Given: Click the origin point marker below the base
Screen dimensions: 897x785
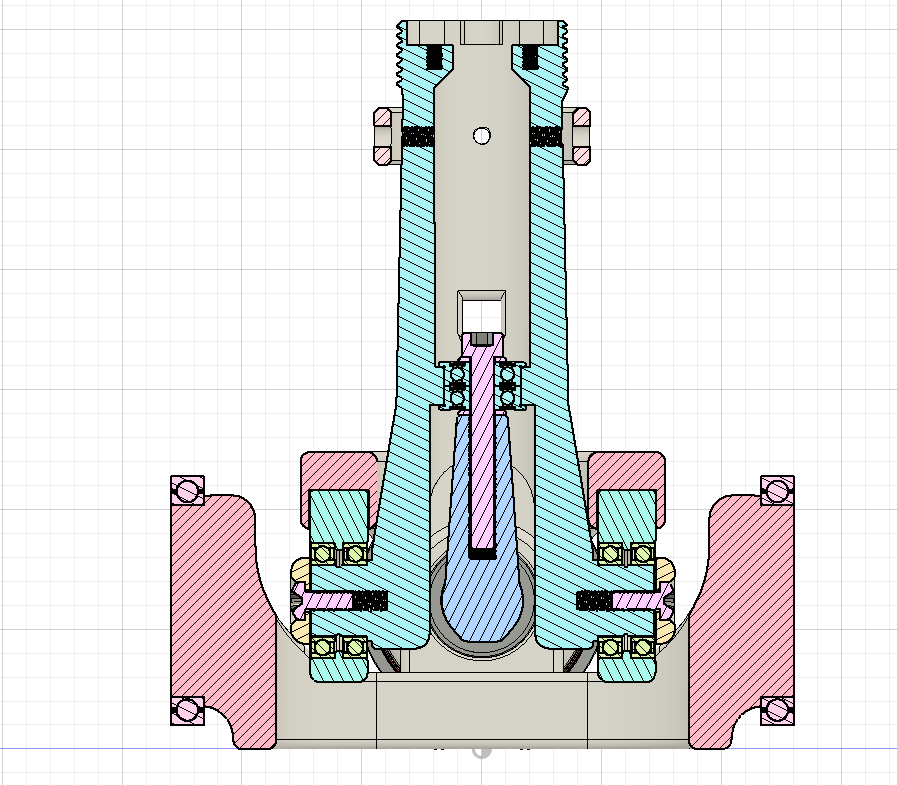Looking at the screenshot, I should (x=482, y=750).
